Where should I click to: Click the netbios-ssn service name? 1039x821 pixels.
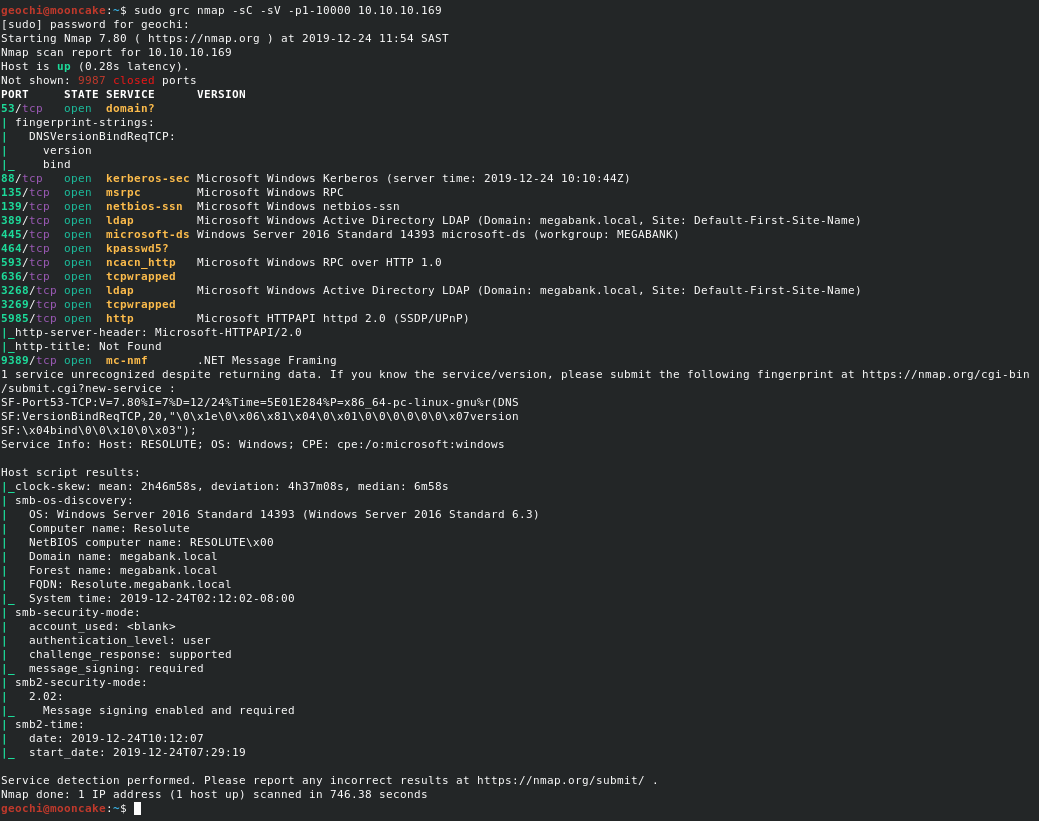pos(144,206)
